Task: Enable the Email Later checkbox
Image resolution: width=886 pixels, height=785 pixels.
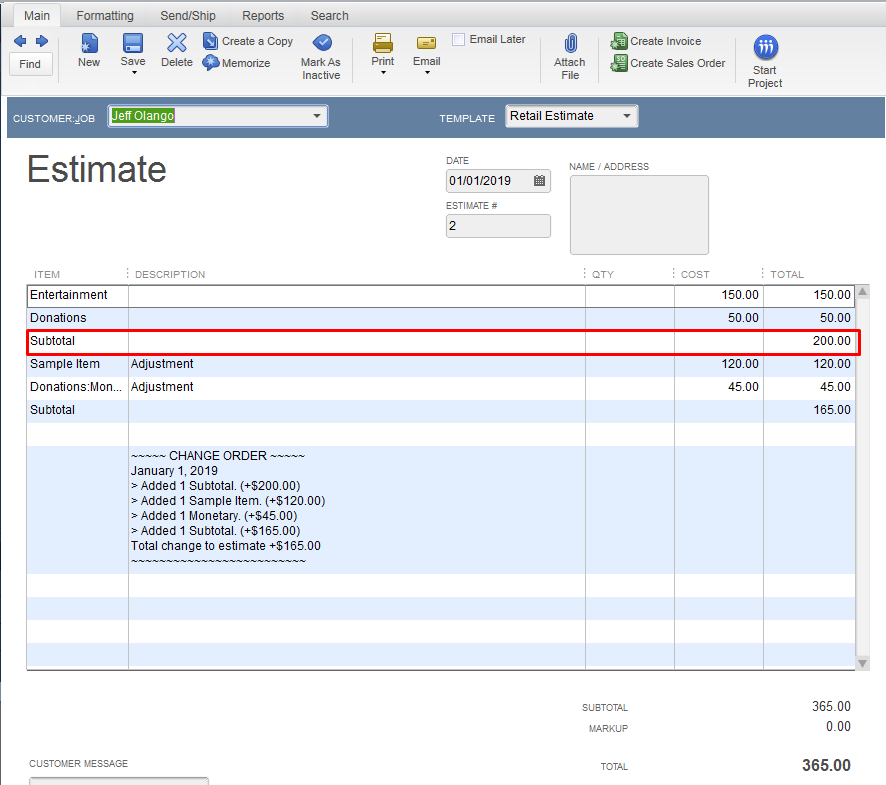Action: 459,40
